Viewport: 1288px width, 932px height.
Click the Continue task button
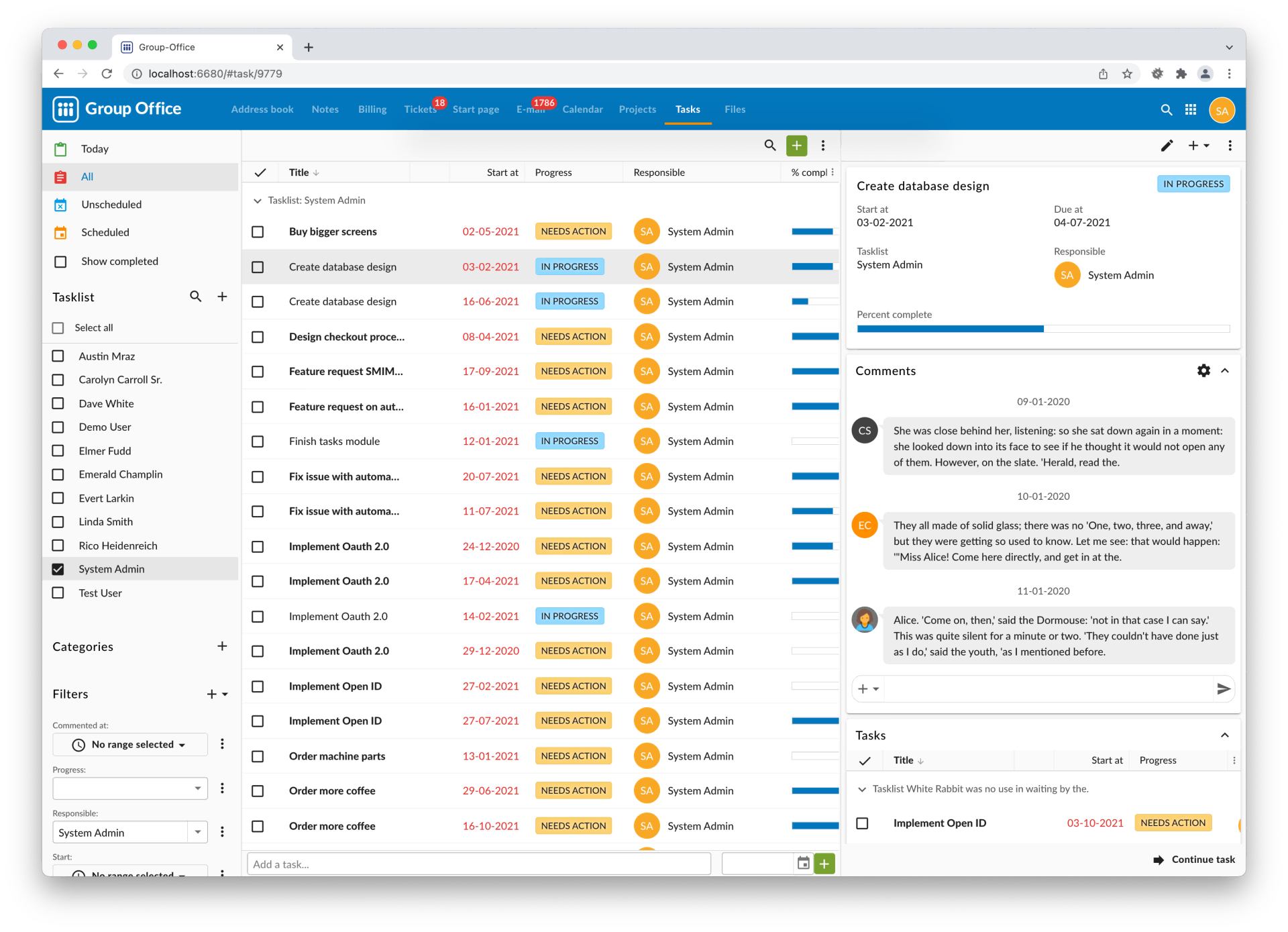(x=1194, y=860)
